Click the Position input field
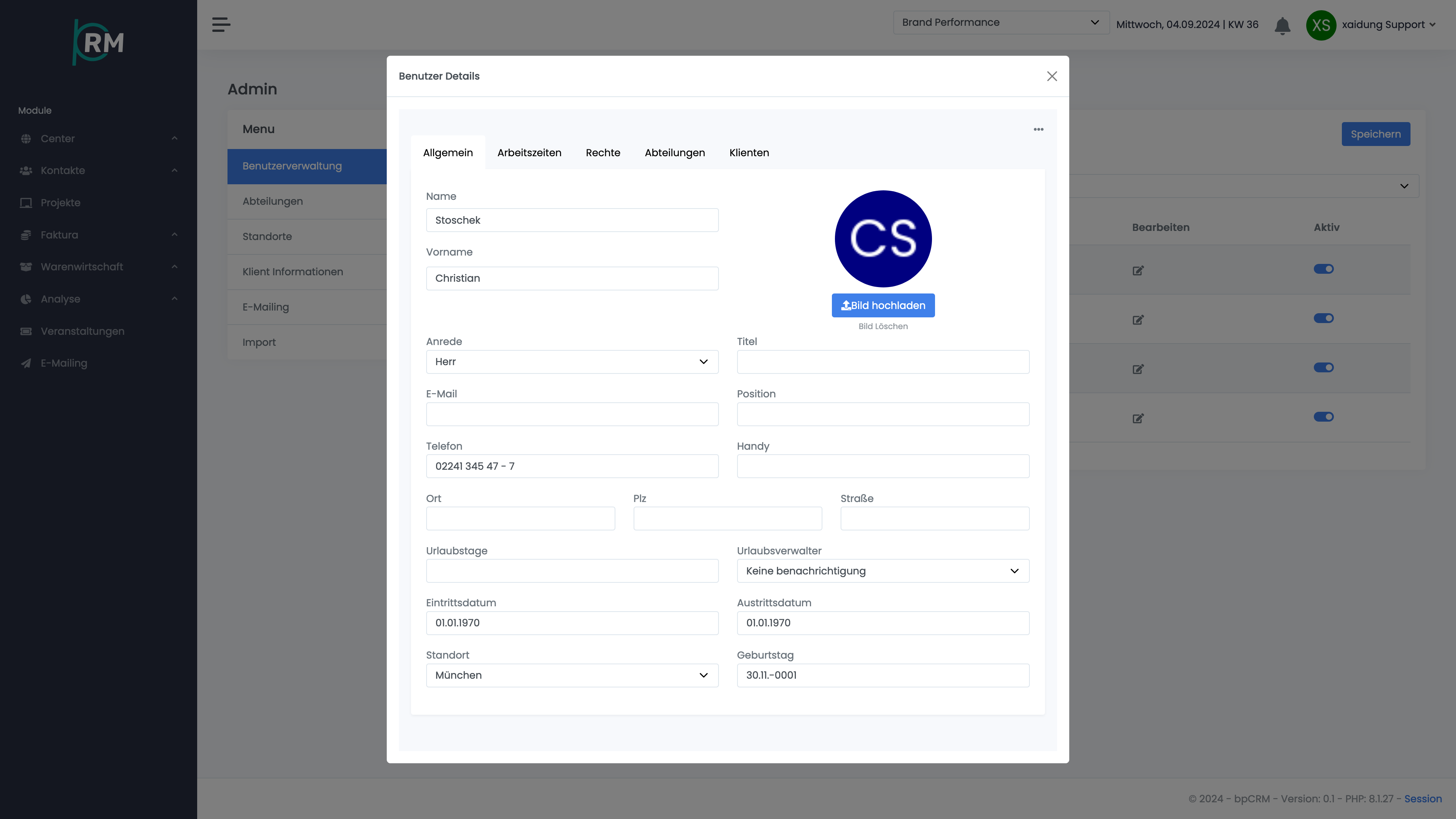 (x=883, y=414)
